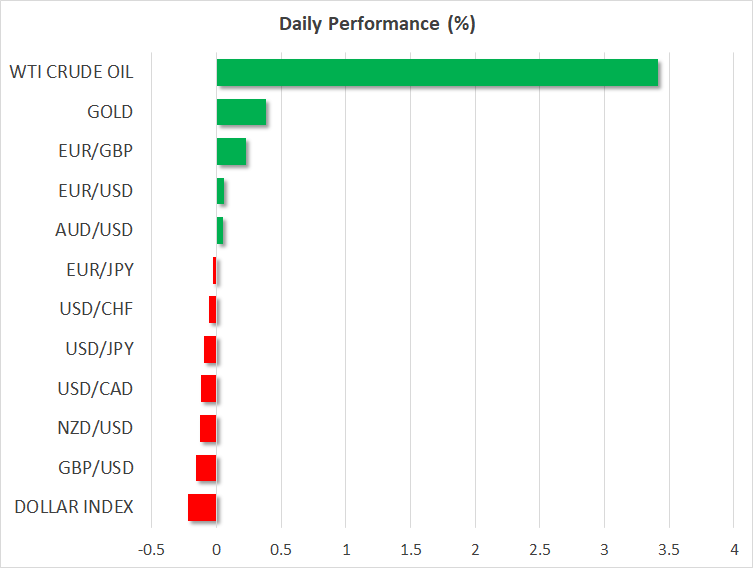Click the USD/CAD red bar
Screen dimensions: 753x568
point(208,388)
